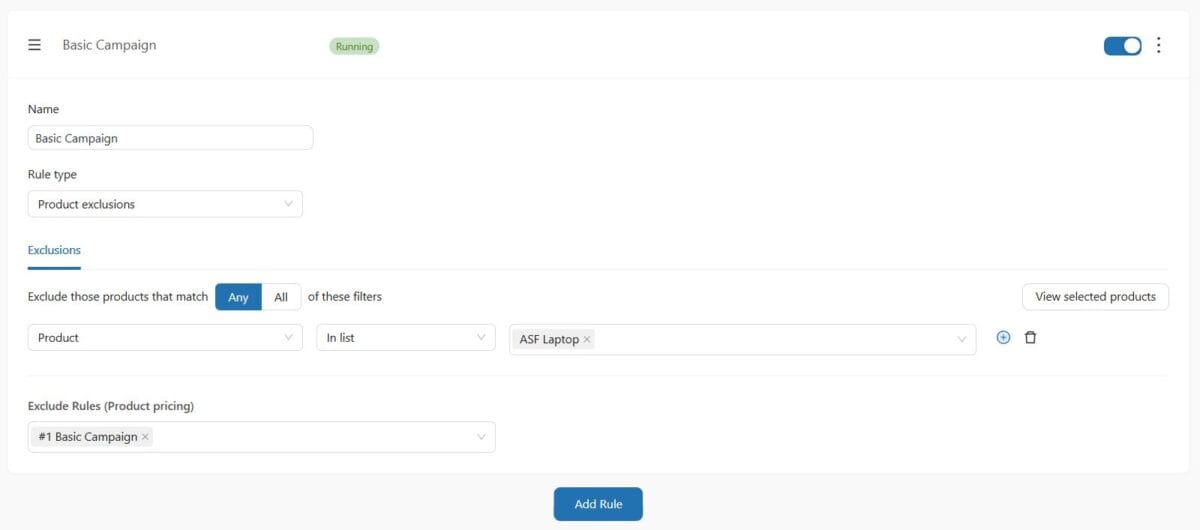Click the Basic Campaign header title

click(109, 45)
